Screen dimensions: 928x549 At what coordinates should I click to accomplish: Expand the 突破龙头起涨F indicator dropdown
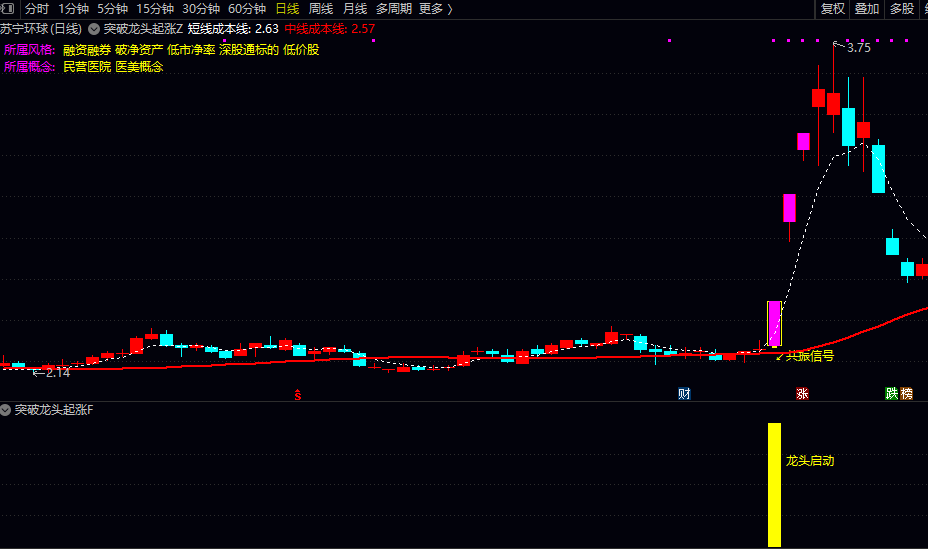click(5, 409)
